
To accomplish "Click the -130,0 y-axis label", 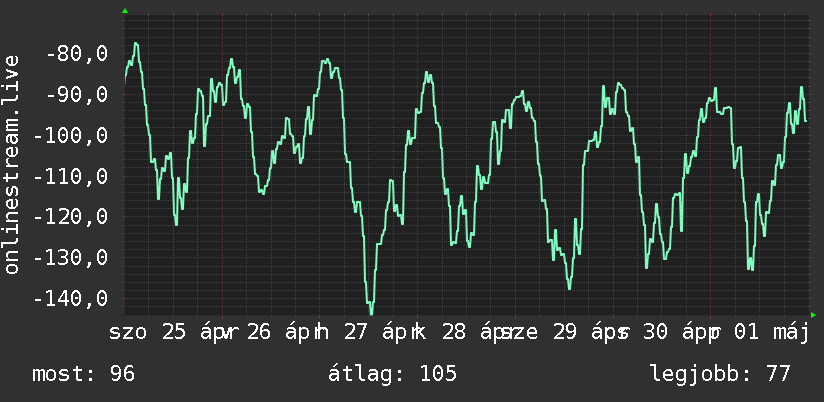I will 71,258.
